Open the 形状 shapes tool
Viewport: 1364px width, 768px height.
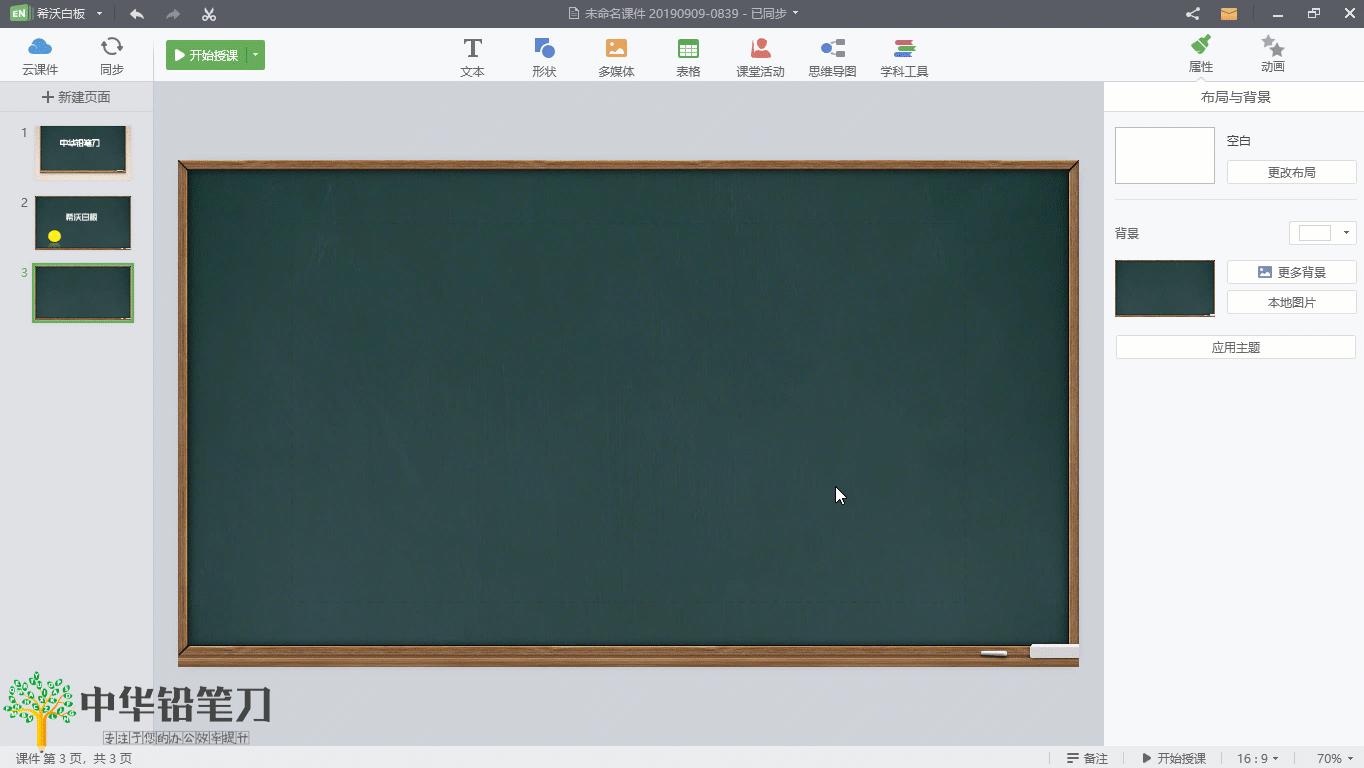point(544,57)
